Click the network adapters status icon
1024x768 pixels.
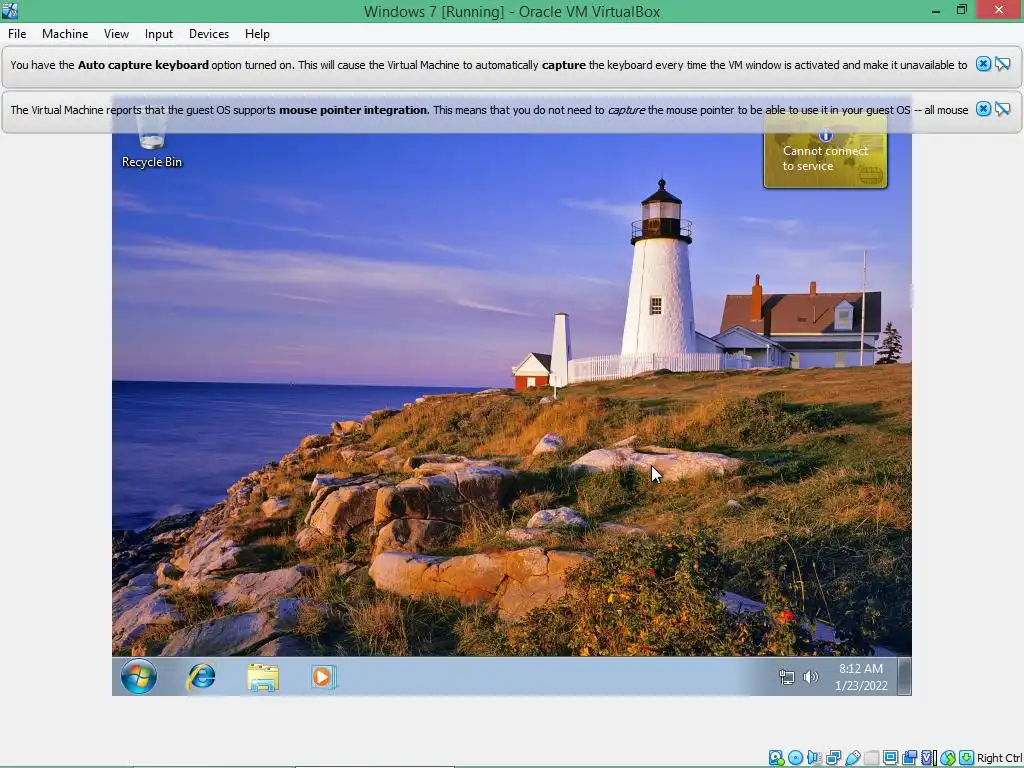(x=833, y=758)
